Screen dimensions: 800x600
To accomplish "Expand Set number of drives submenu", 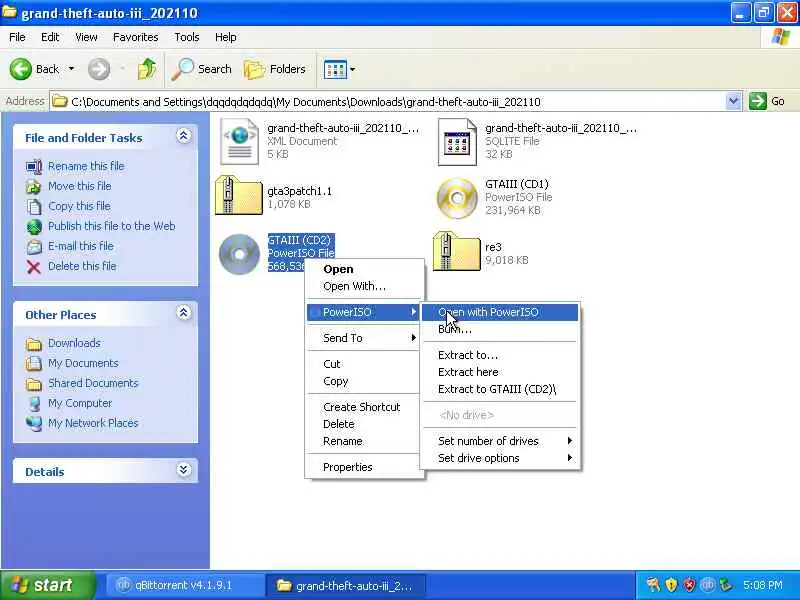I will click(500, 441).
